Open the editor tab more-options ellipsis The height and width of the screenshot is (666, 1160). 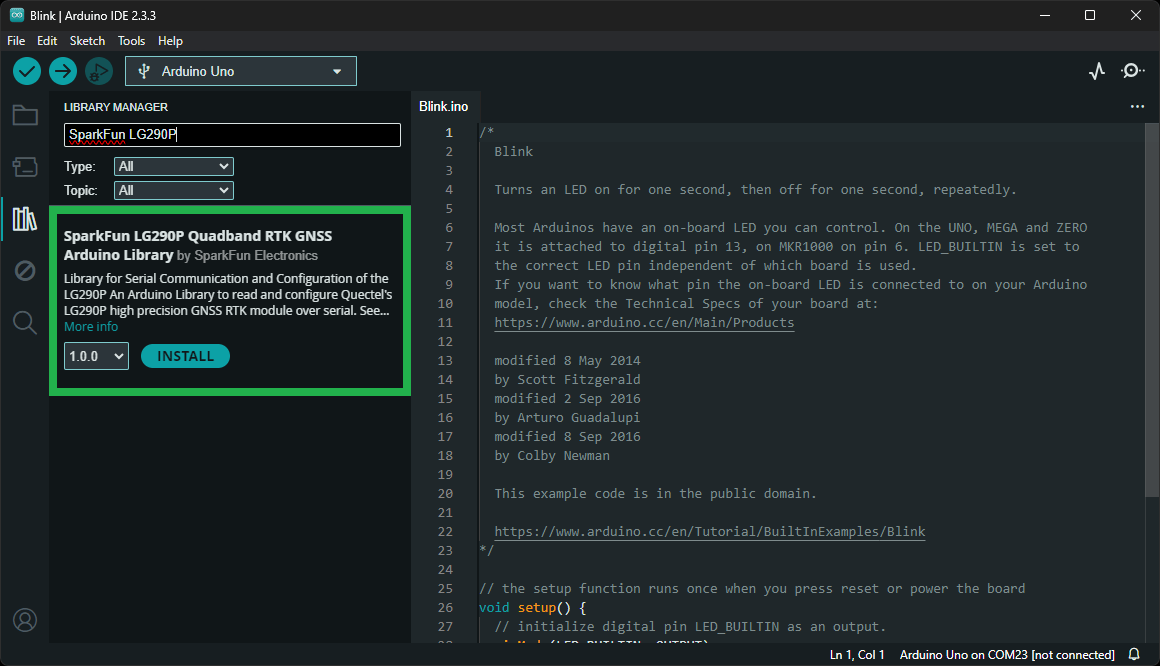coord(1137,107)
